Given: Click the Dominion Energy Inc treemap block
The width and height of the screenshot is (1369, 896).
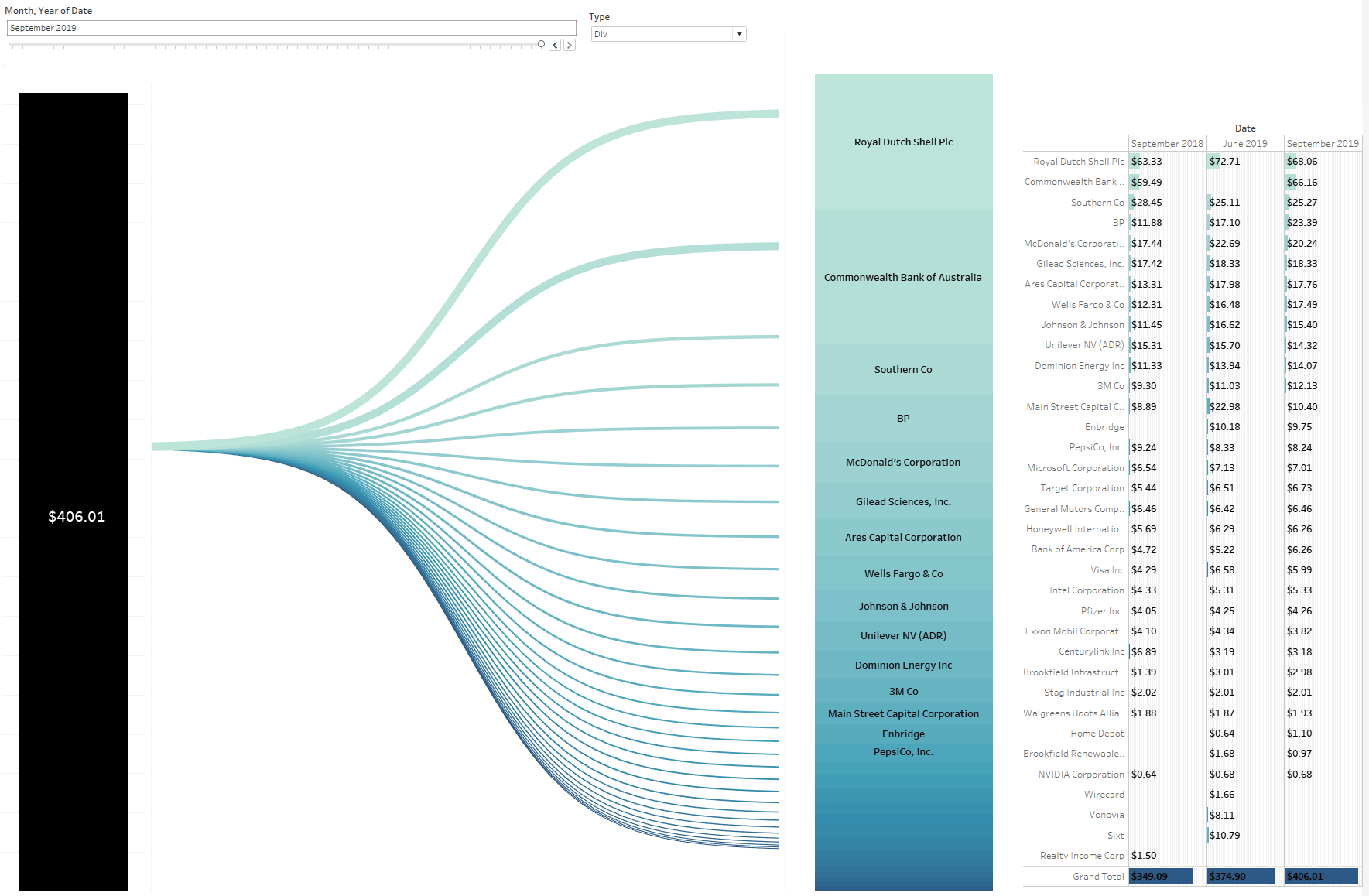Looking at the screenshot, I should click(x=904, y=665).
